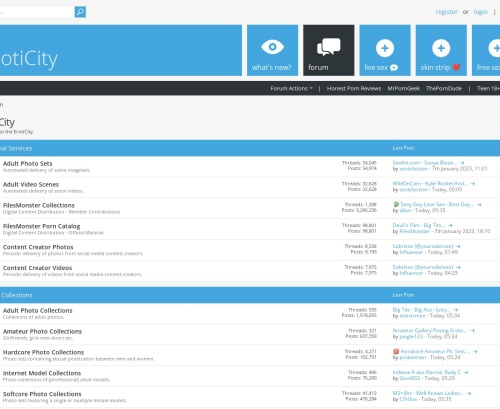This screenshot has height=409, width=500.
Task: Open the Content Creator Photos forum
Action: (x=38, y=247)
